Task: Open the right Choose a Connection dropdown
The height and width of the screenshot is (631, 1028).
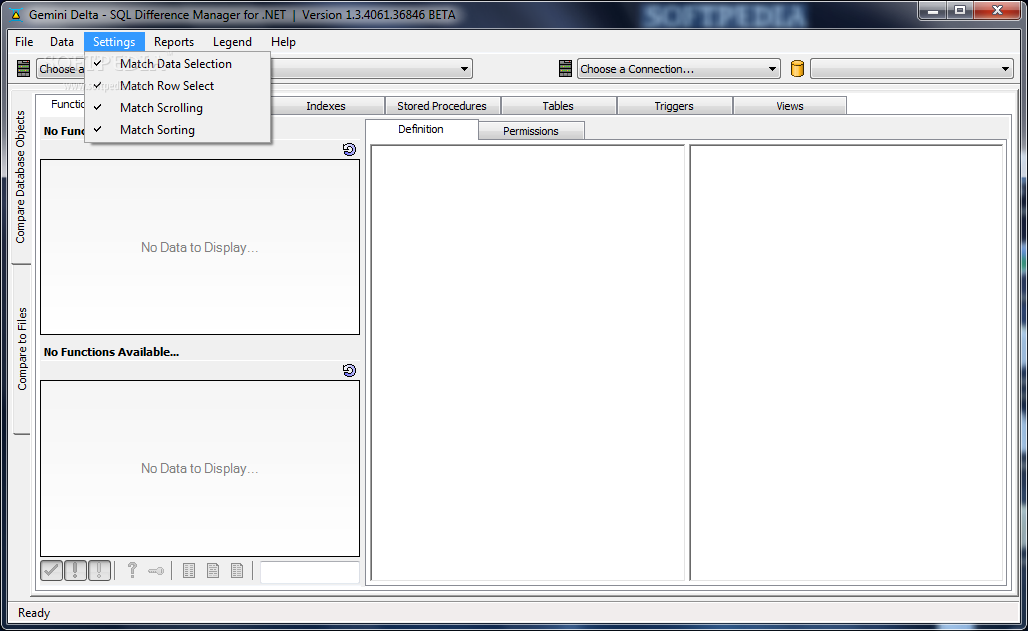Action: coord(679,69)
